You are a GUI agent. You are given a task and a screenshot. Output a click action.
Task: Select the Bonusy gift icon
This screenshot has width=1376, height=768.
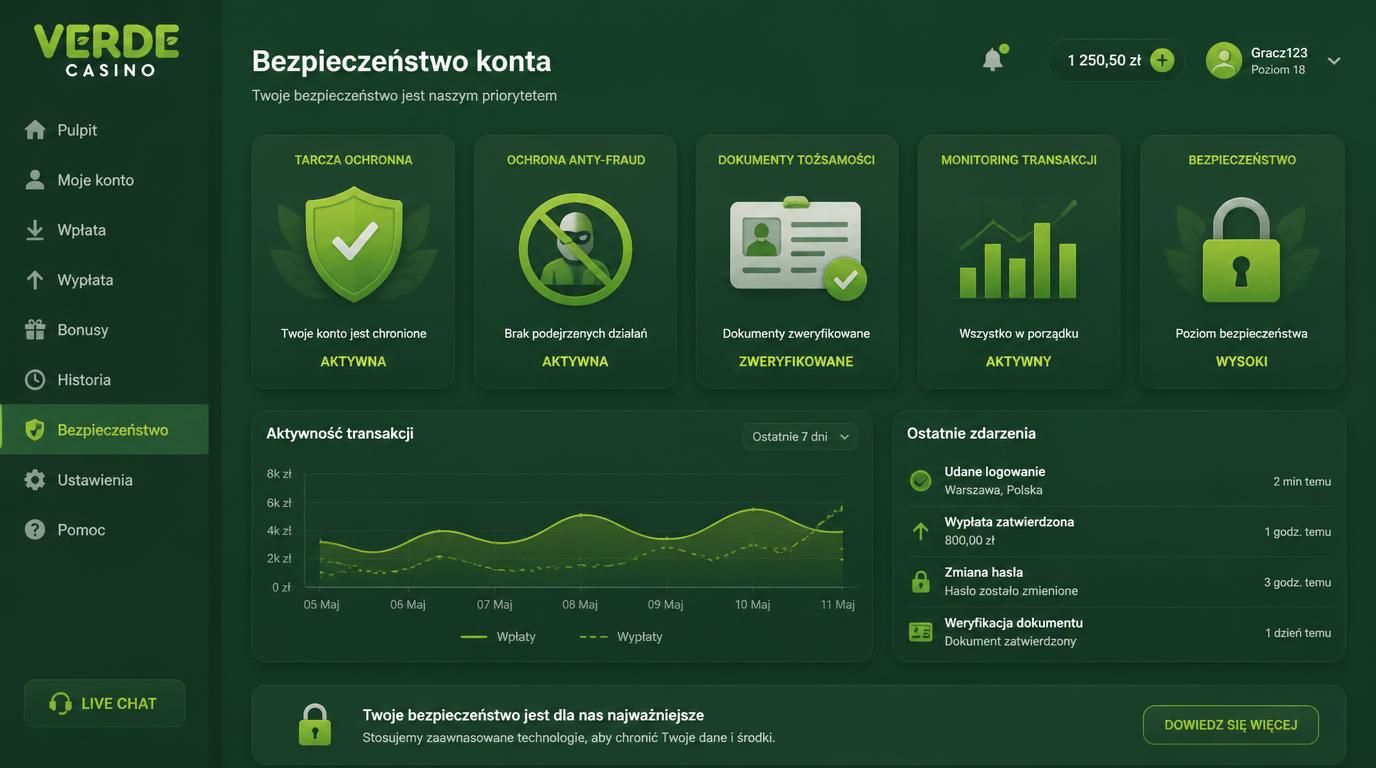[x=35, y=329]
